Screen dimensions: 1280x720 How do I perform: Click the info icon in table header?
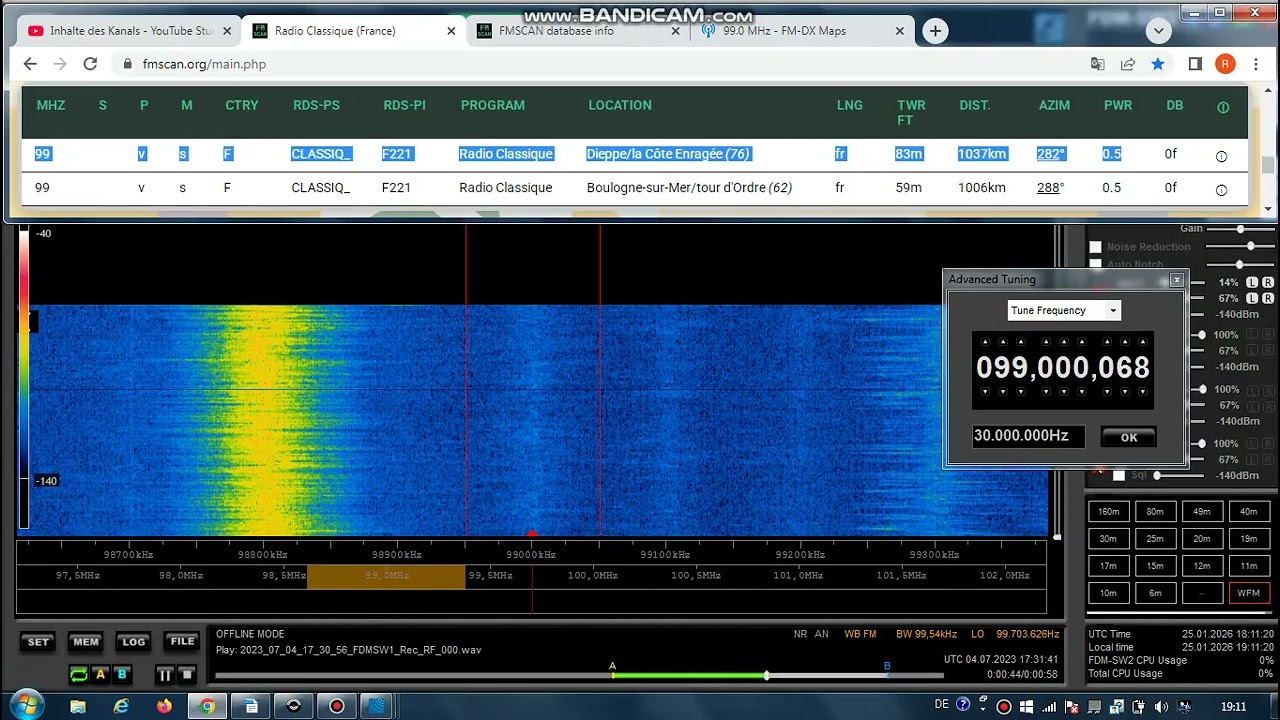click(x=1222, y=107)
